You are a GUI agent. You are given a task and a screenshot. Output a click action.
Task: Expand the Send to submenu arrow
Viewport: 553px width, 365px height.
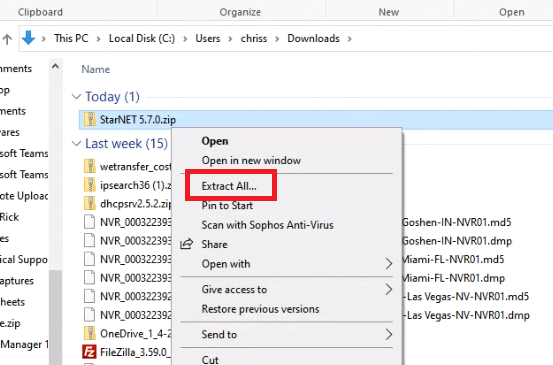point(389,334)
